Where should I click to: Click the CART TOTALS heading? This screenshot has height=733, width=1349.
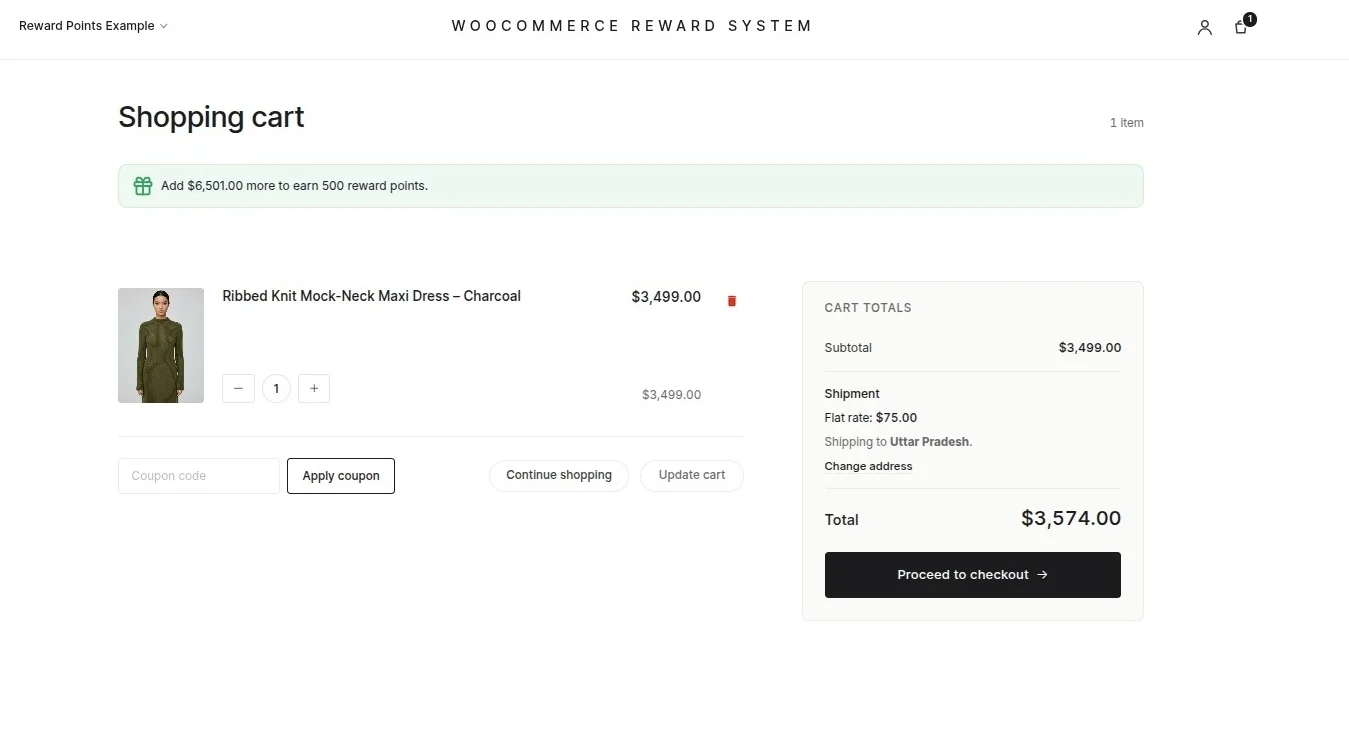pos(868,308)
